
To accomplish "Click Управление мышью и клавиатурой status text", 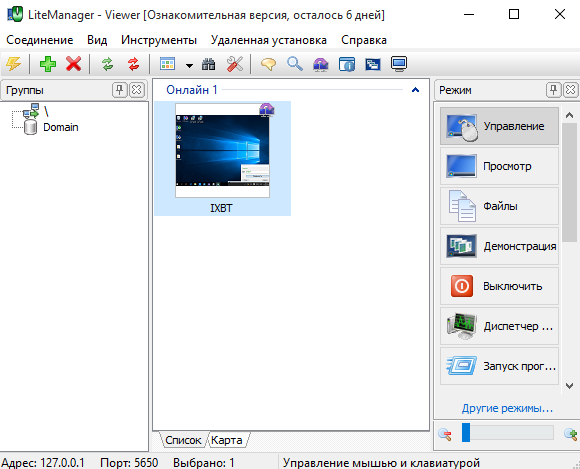I will [381, 463].
